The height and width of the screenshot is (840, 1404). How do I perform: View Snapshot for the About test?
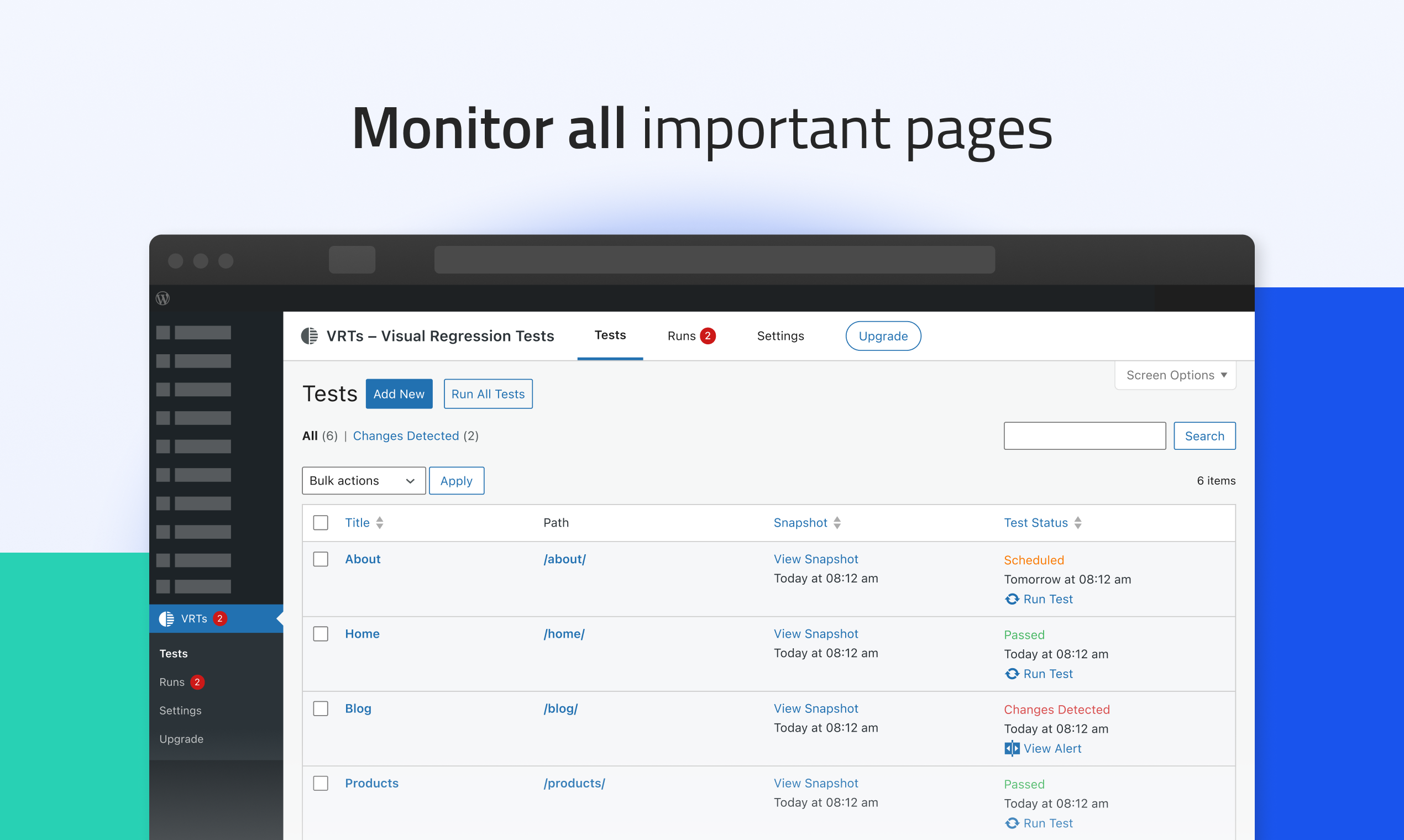tap(816, 559)
